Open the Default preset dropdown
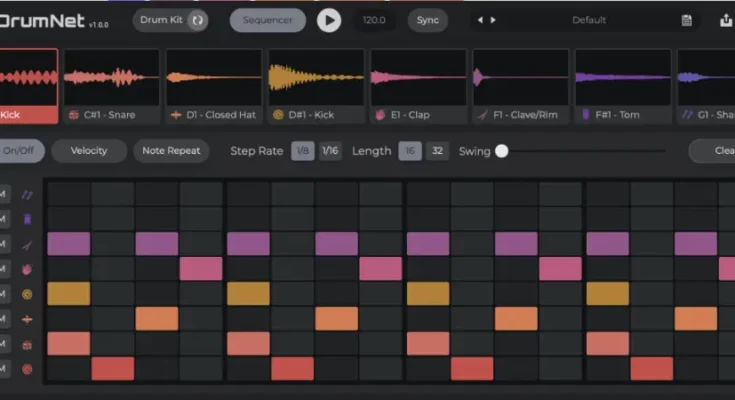735x400 pixels. pos(589,20)
